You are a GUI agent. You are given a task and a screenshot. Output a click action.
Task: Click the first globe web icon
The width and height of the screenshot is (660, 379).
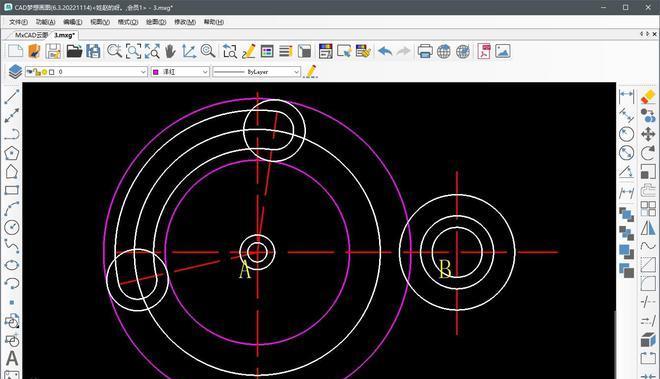coord(444,51)
